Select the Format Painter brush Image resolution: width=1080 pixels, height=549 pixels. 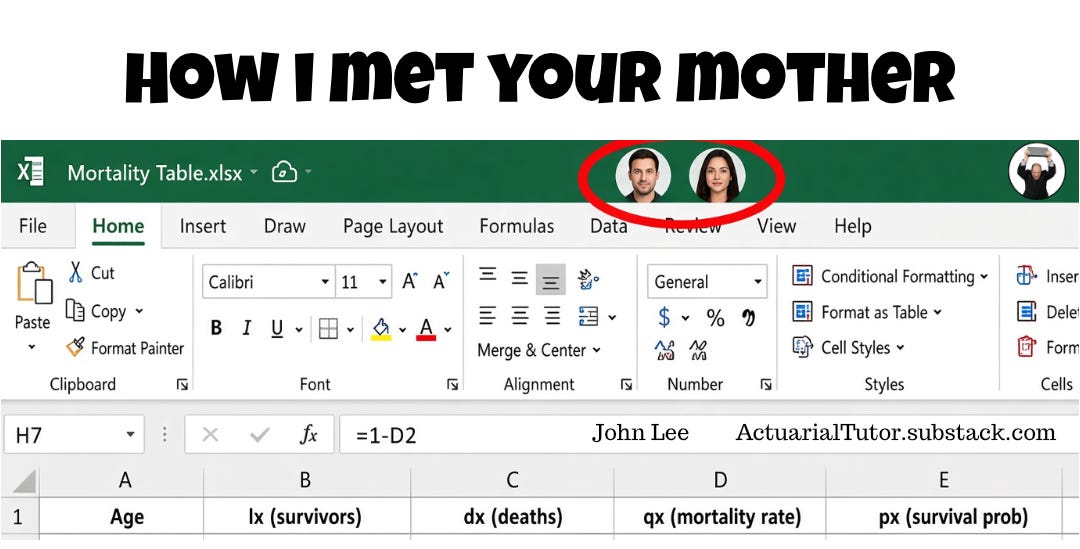click(x=75, y=347)
